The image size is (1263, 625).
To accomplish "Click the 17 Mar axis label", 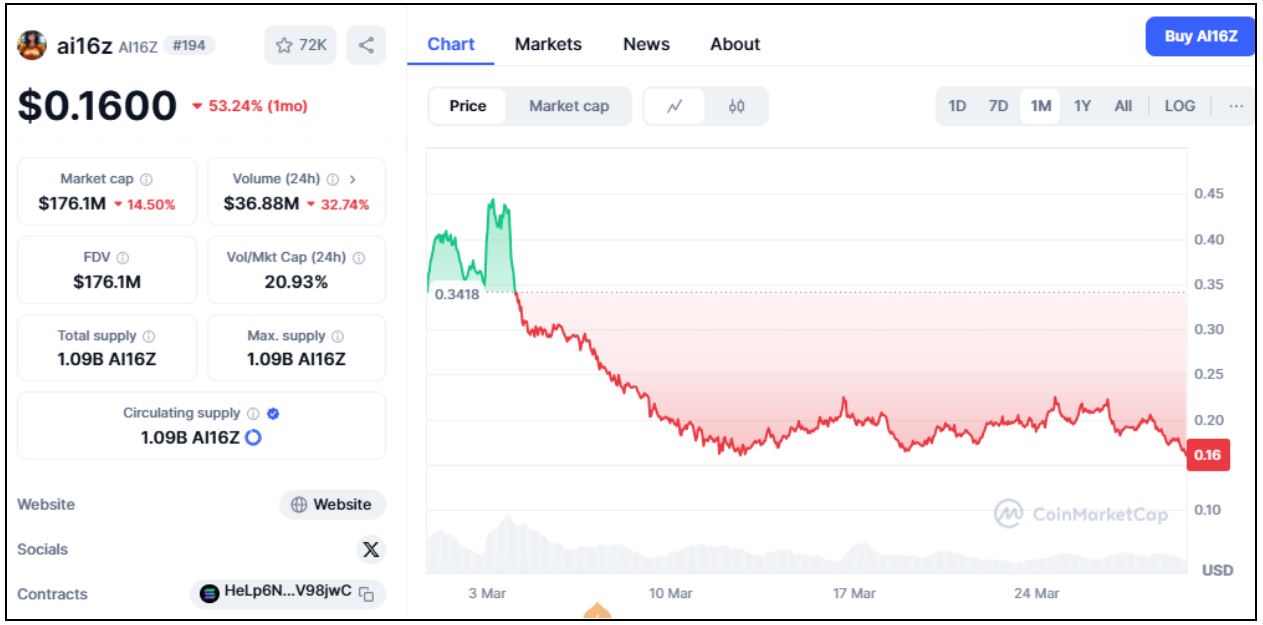I will click(x=853, y=593).
